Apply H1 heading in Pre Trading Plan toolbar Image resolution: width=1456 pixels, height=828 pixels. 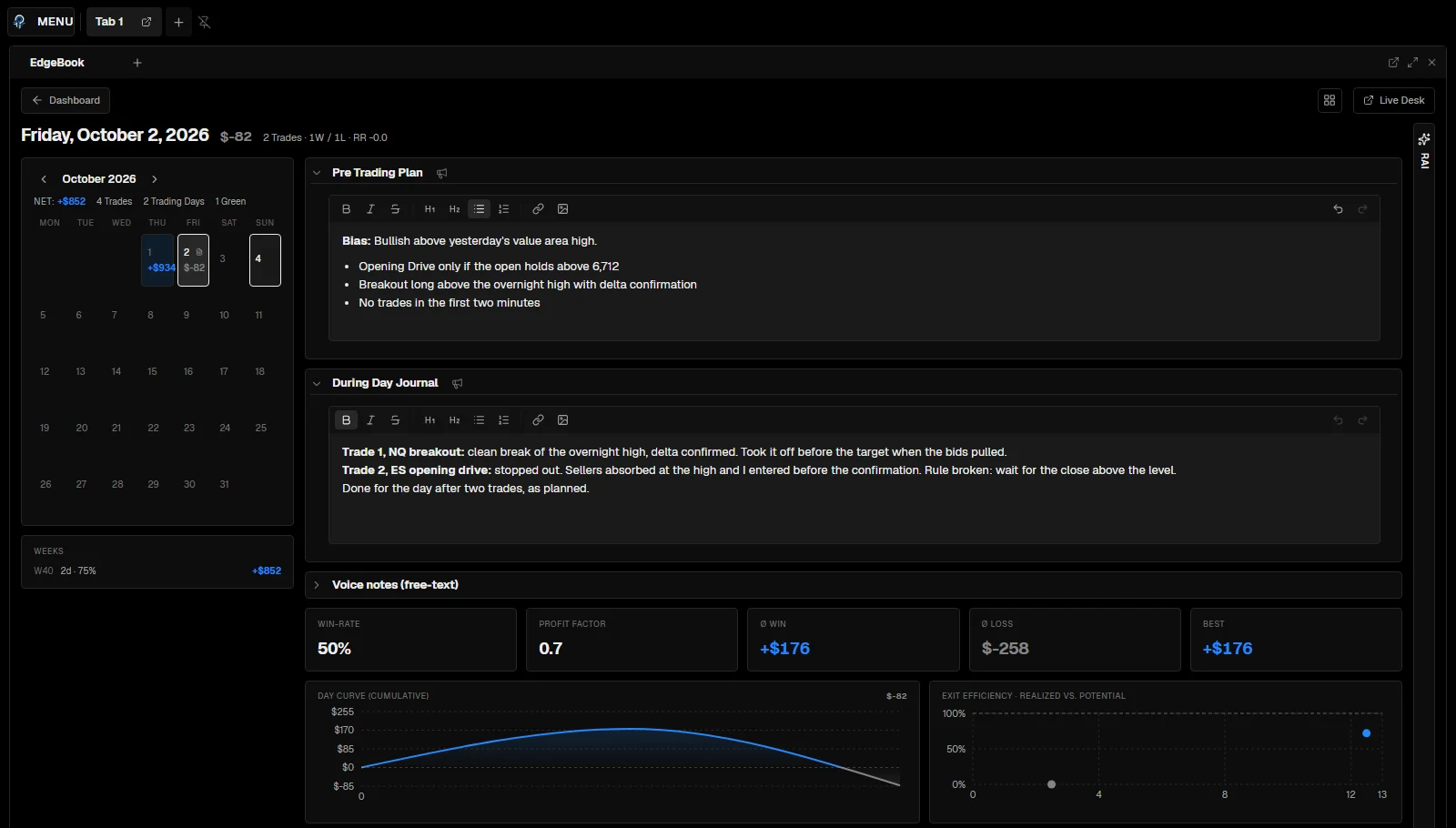[430, 209]
